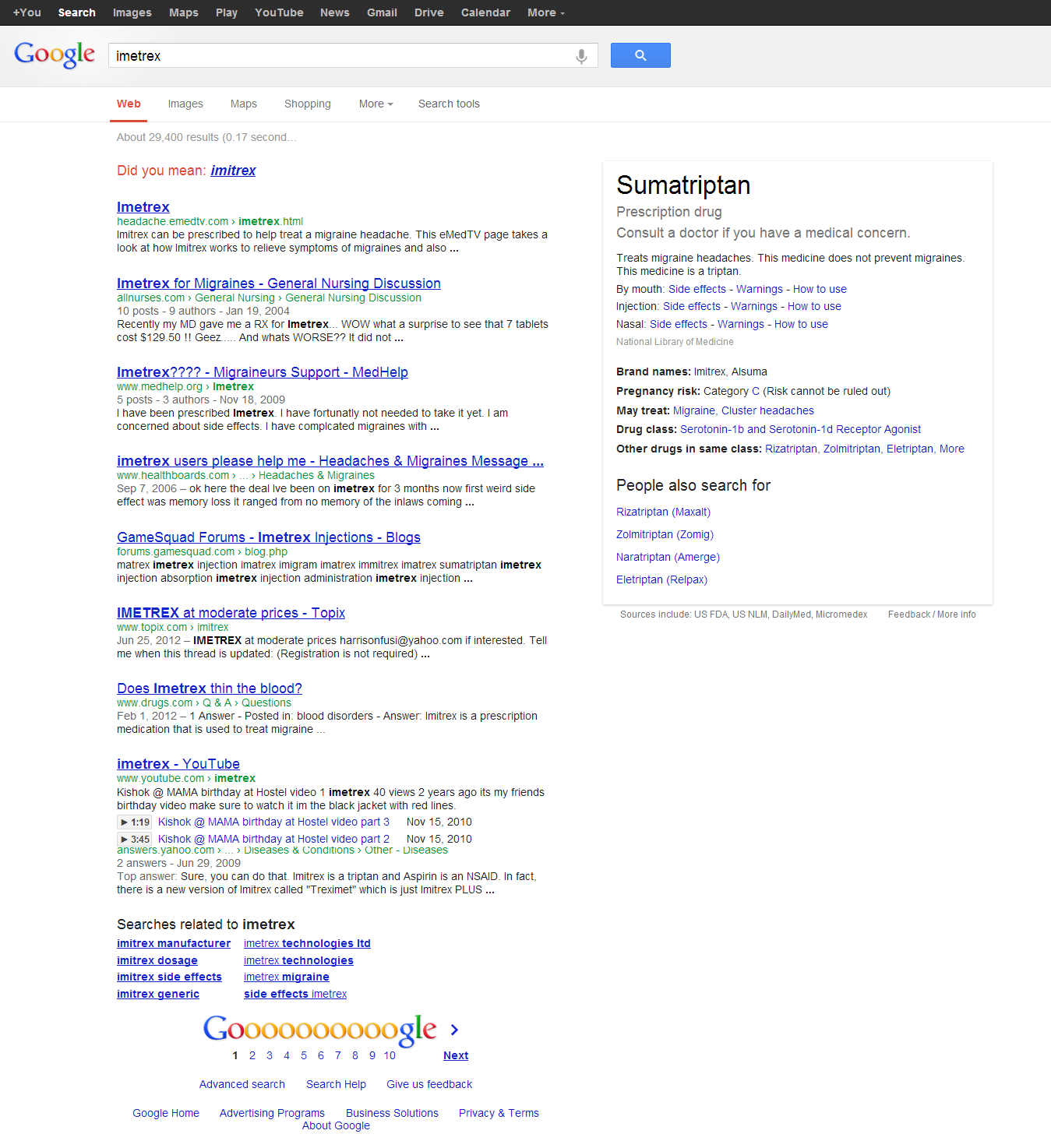Viewport: 1051px width, 1148px height.
Task: Open YouTube in the top bar
Action: [x=279, y=12]
